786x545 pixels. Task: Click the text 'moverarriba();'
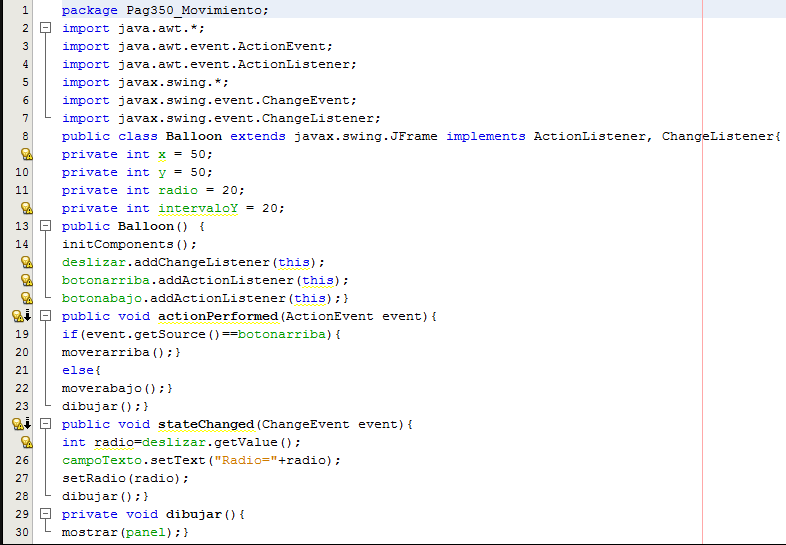tap(117, 352)
